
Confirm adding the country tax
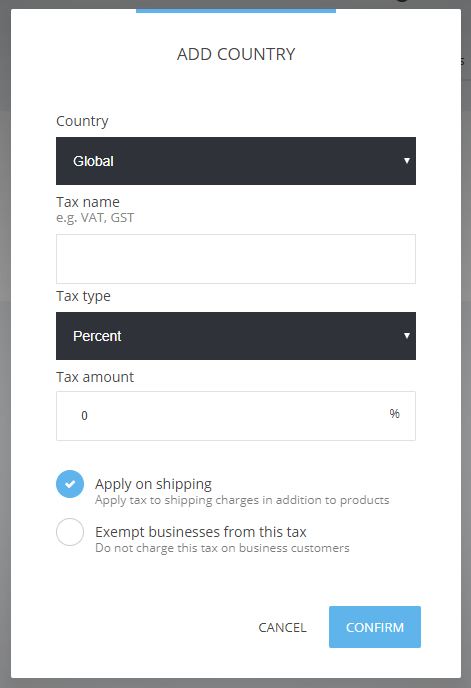(375, 627)
